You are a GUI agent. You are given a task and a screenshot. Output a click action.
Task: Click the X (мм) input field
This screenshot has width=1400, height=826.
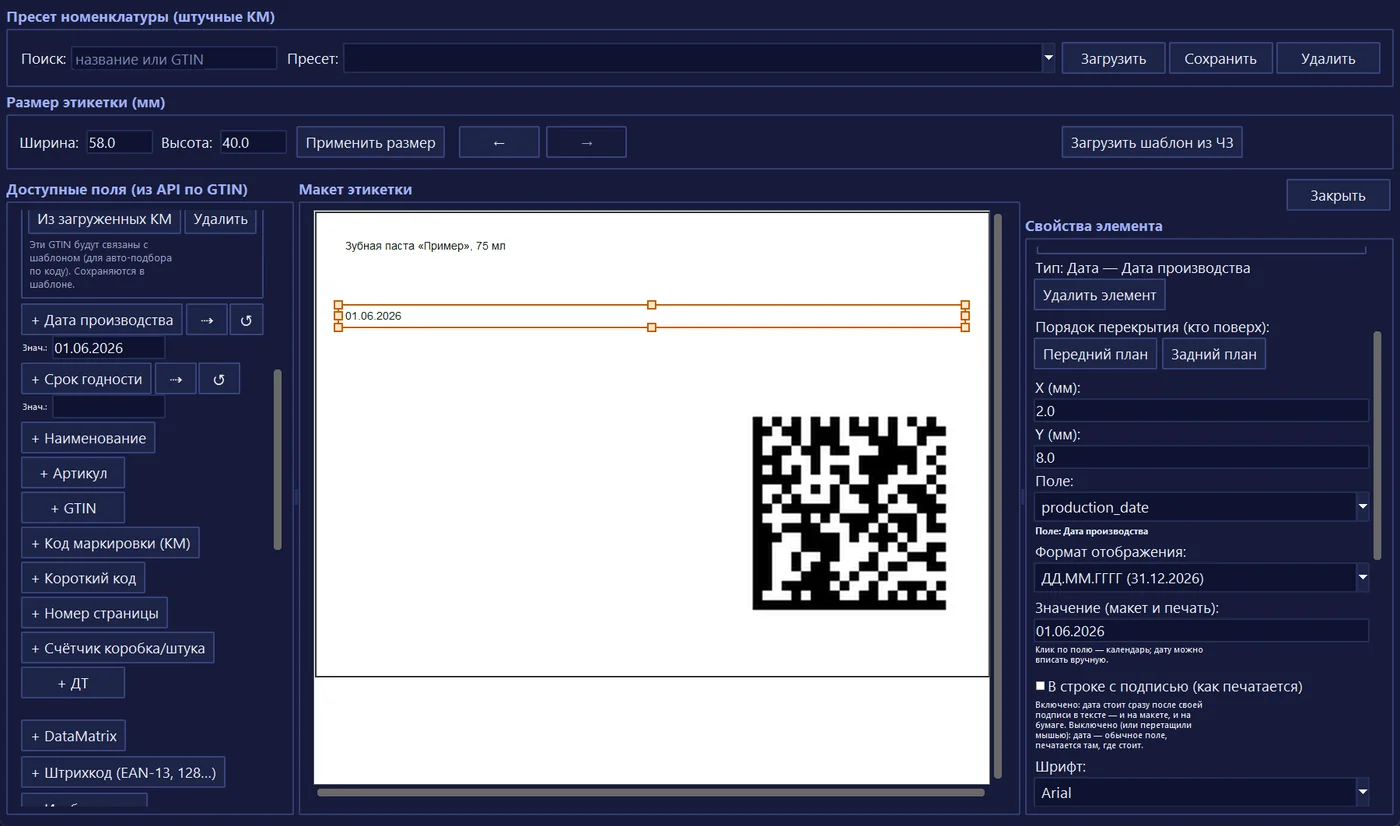tap(1201, 410)
